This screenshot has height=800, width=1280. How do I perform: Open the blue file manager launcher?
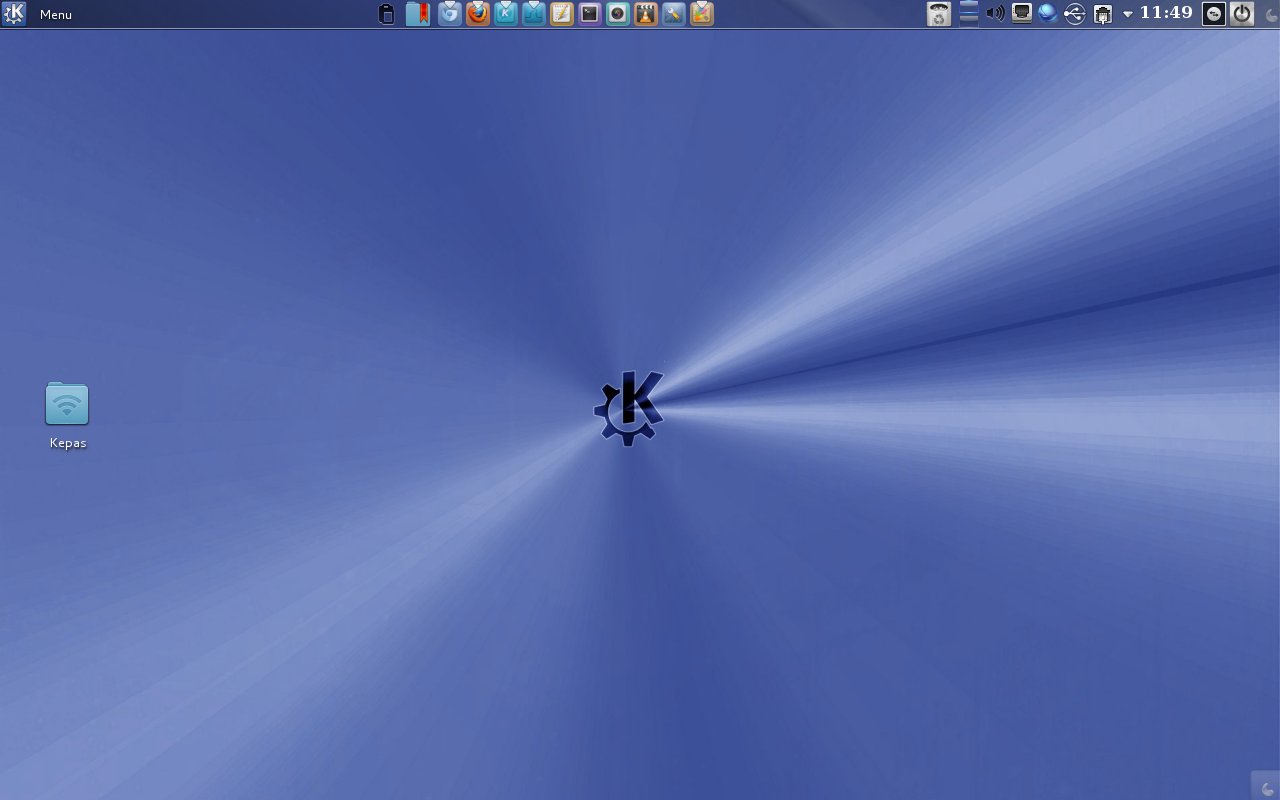pos(534,14)
